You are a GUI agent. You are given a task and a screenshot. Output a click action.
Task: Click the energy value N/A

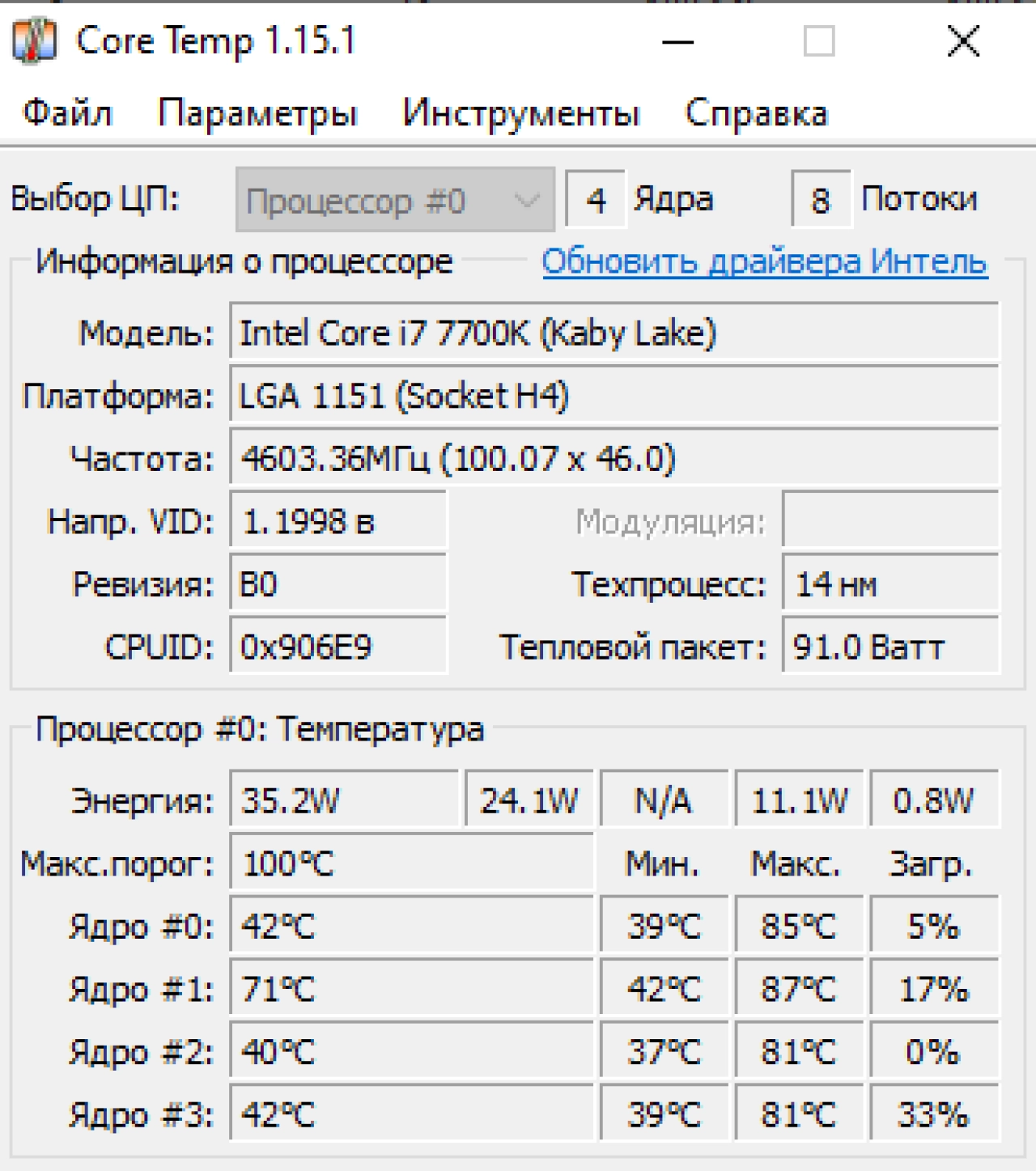tap(664, 800)
